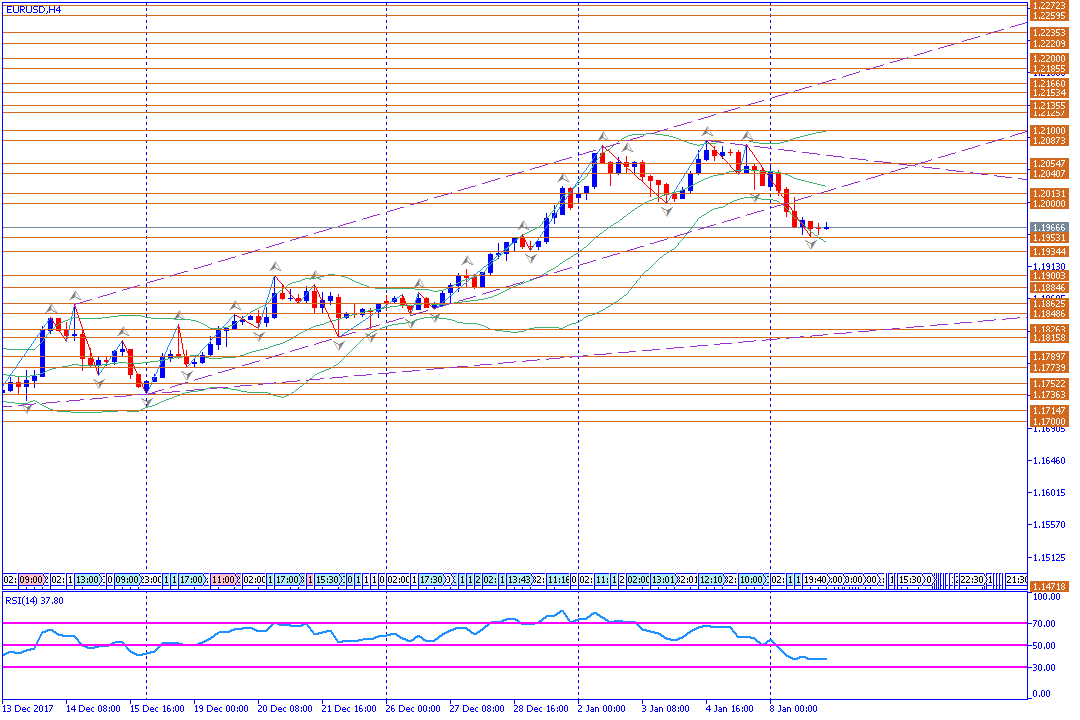
Task: Click the 13:01 event marker
Action: pos(665,579)
